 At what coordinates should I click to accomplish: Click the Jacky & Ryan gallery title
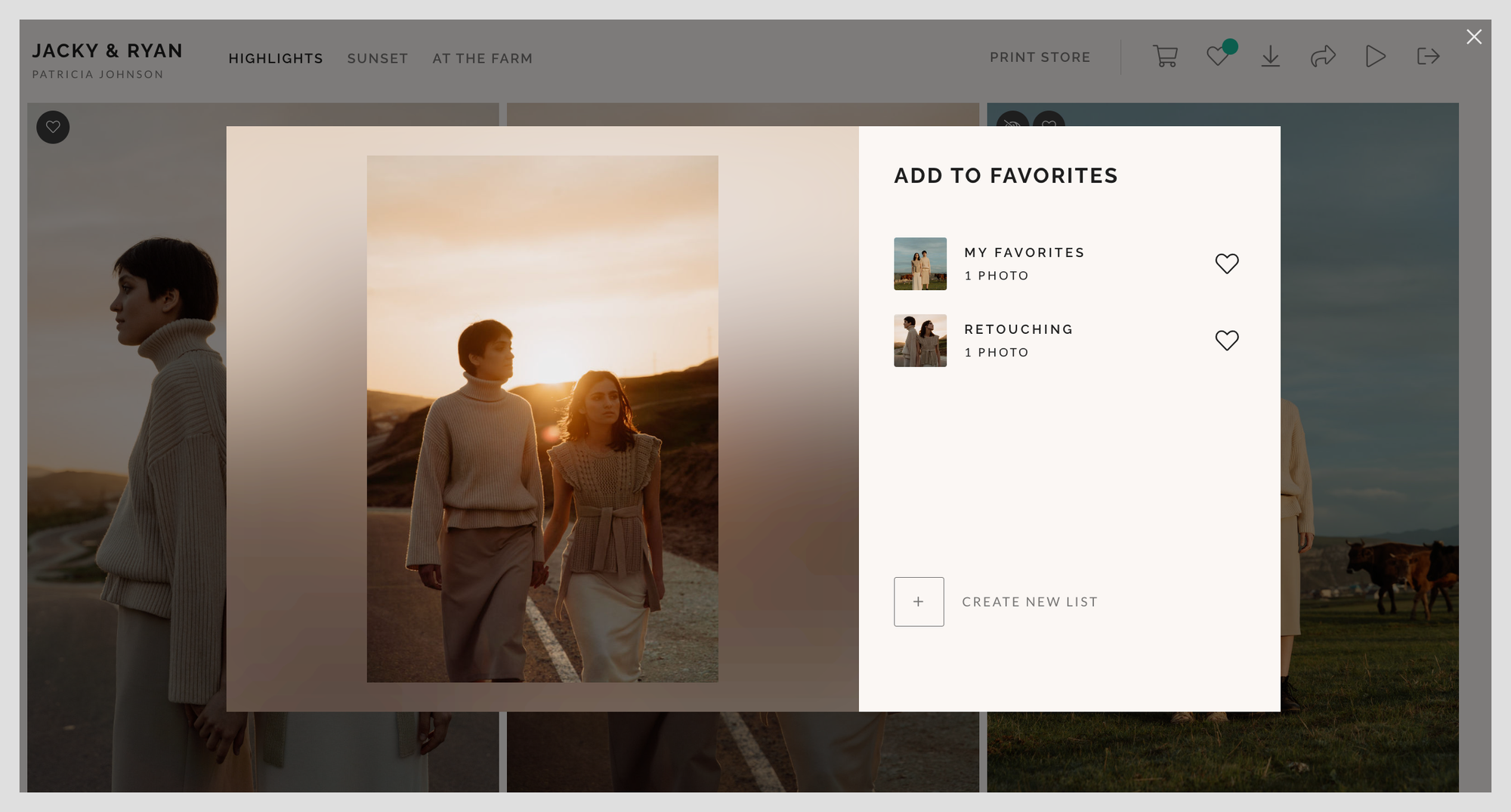point(107,51)
